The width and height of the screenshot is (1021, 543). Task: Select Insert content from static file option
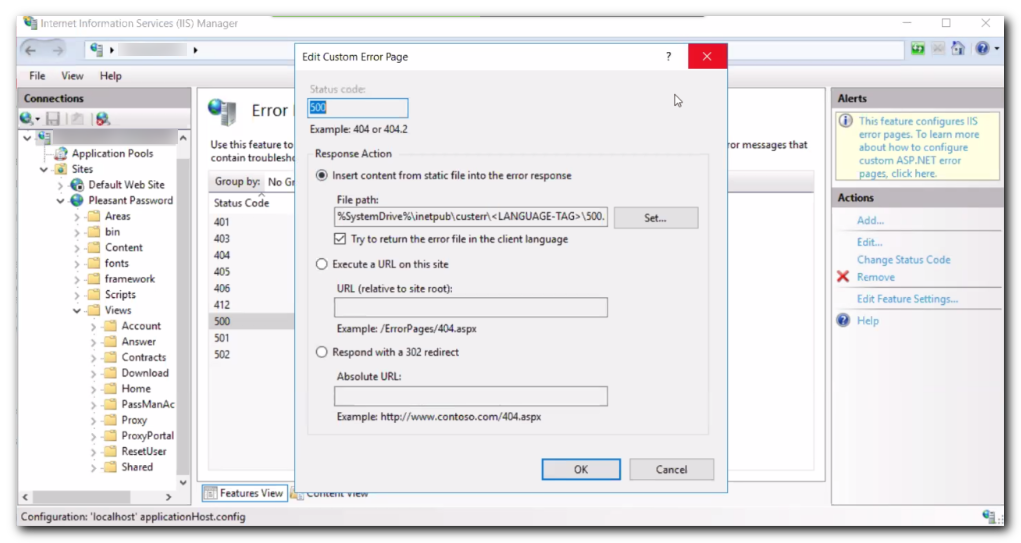point(322,176)
